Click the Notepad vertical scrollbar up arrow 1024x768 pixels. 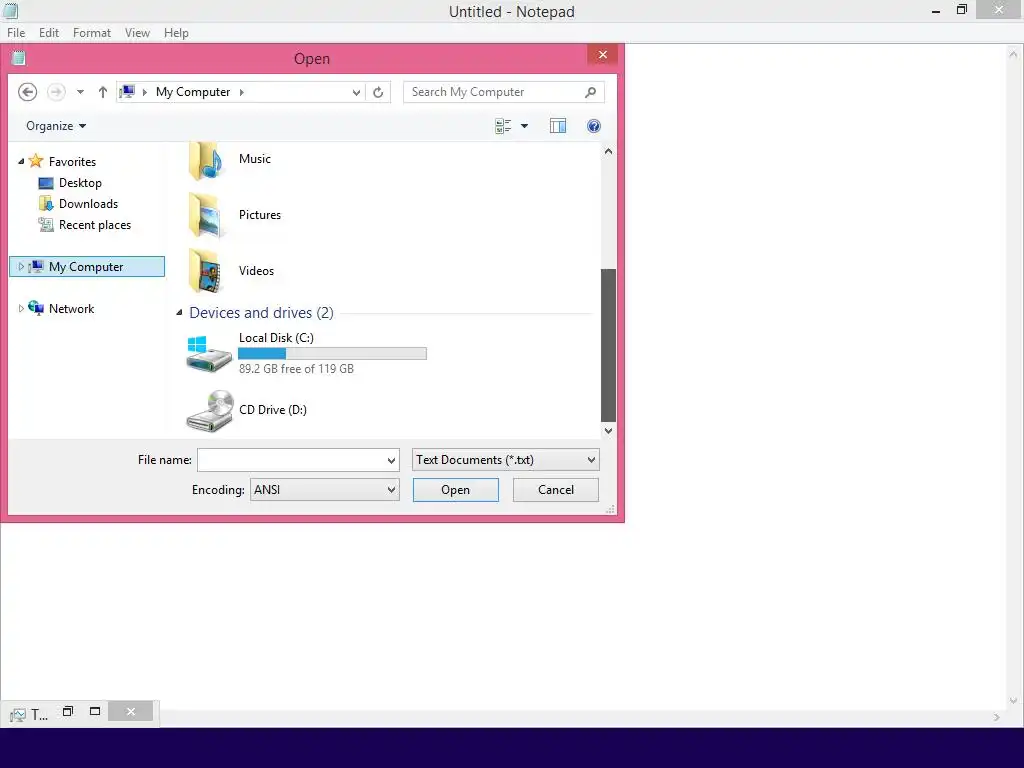click(x=1014, y=55)
